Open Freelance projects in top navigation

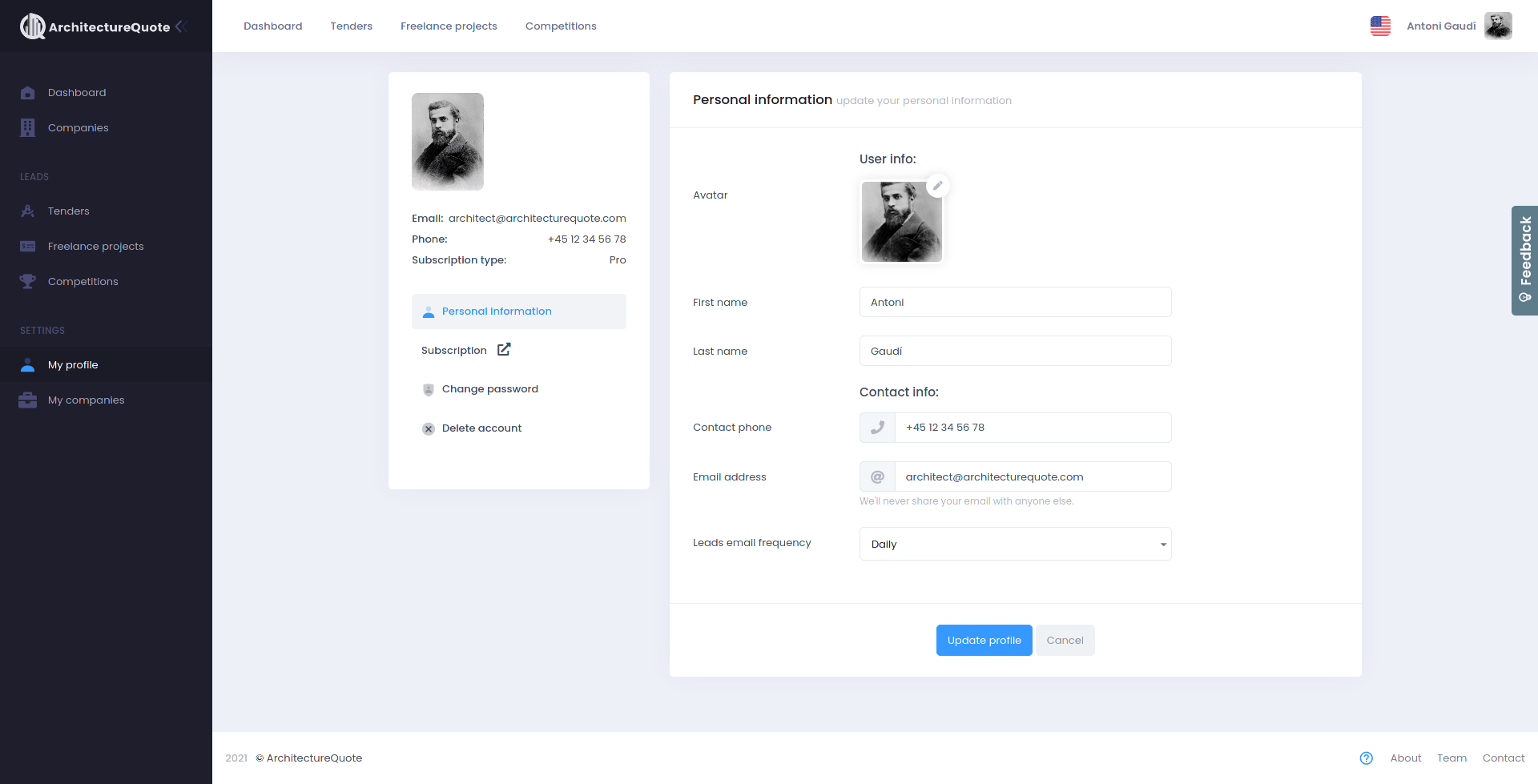coord(449,26)
